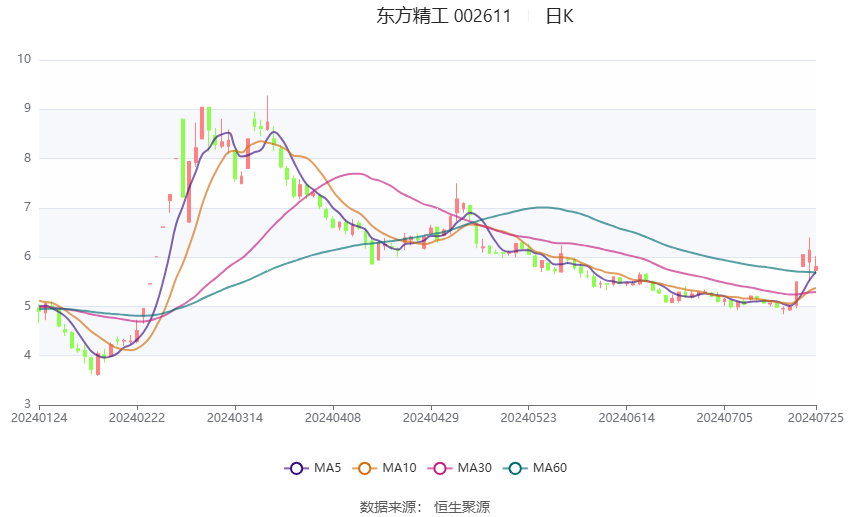Image resolution: width=850 pixels, height=517 pixels.
Task: Click the 20240705 x-axis date label
Action: pyautogui.click(x=725, y=418)
